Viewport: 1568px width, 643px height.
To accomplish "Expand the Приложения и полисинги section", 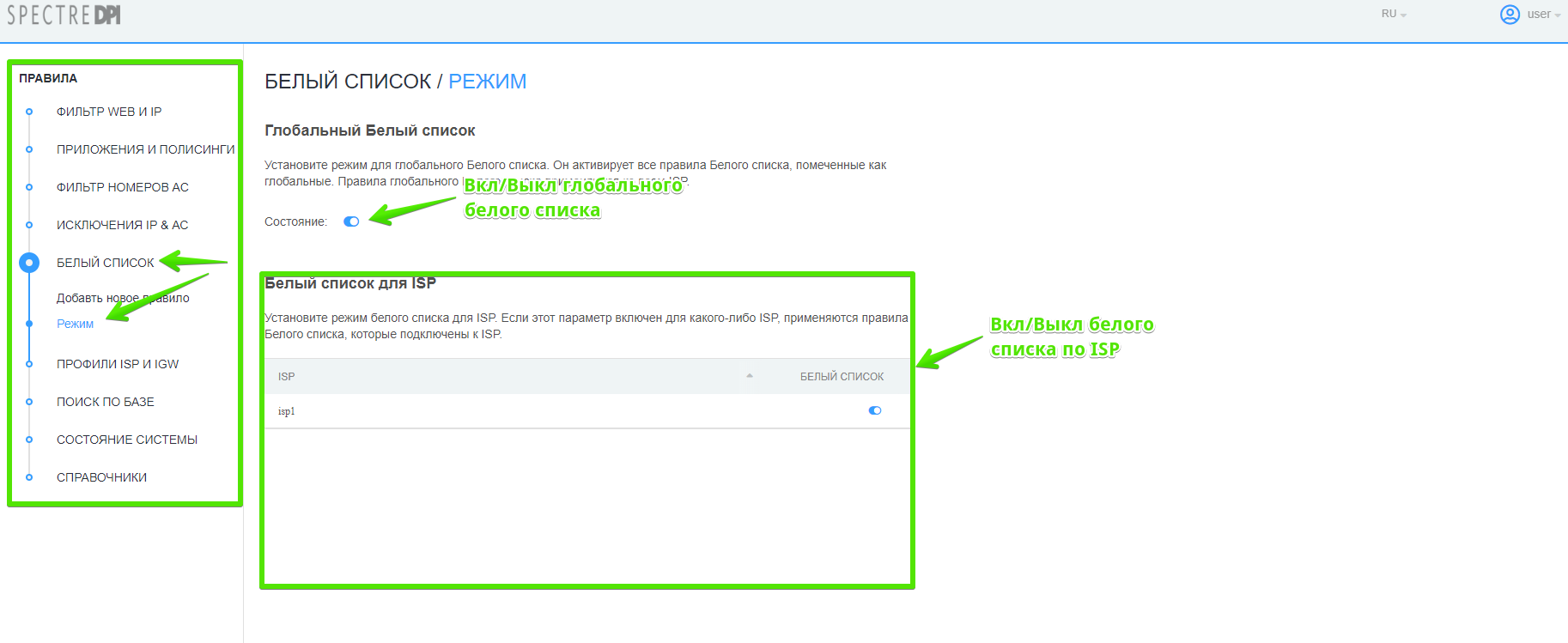I will (145, 149).
